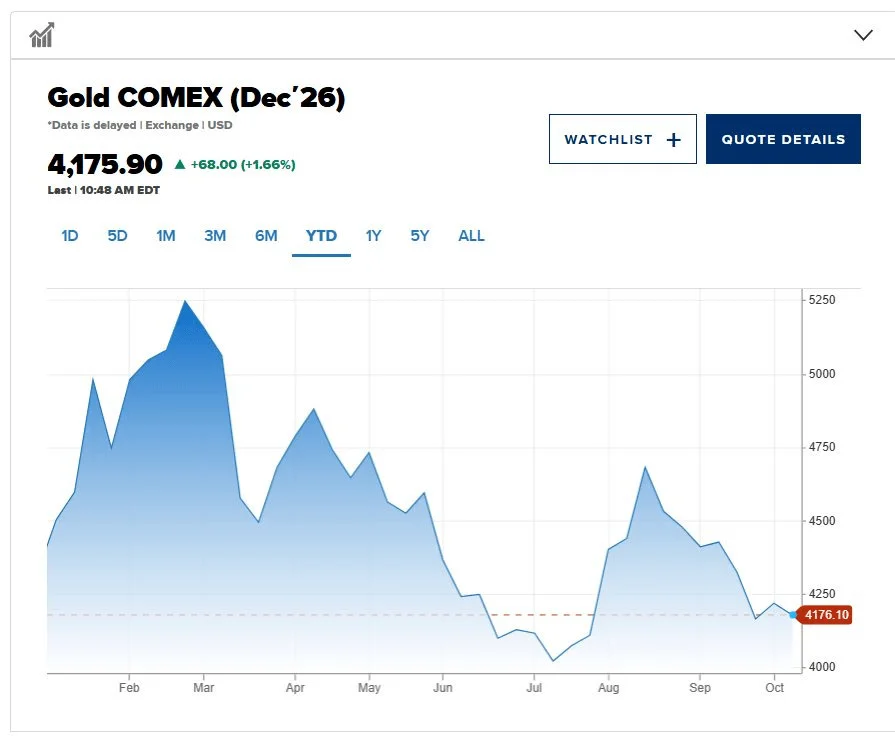This screenshot has height=736, width=895.
Task: Click the data delayed exchange USD note
Action: pyautogui.click(x=140, y=125)
